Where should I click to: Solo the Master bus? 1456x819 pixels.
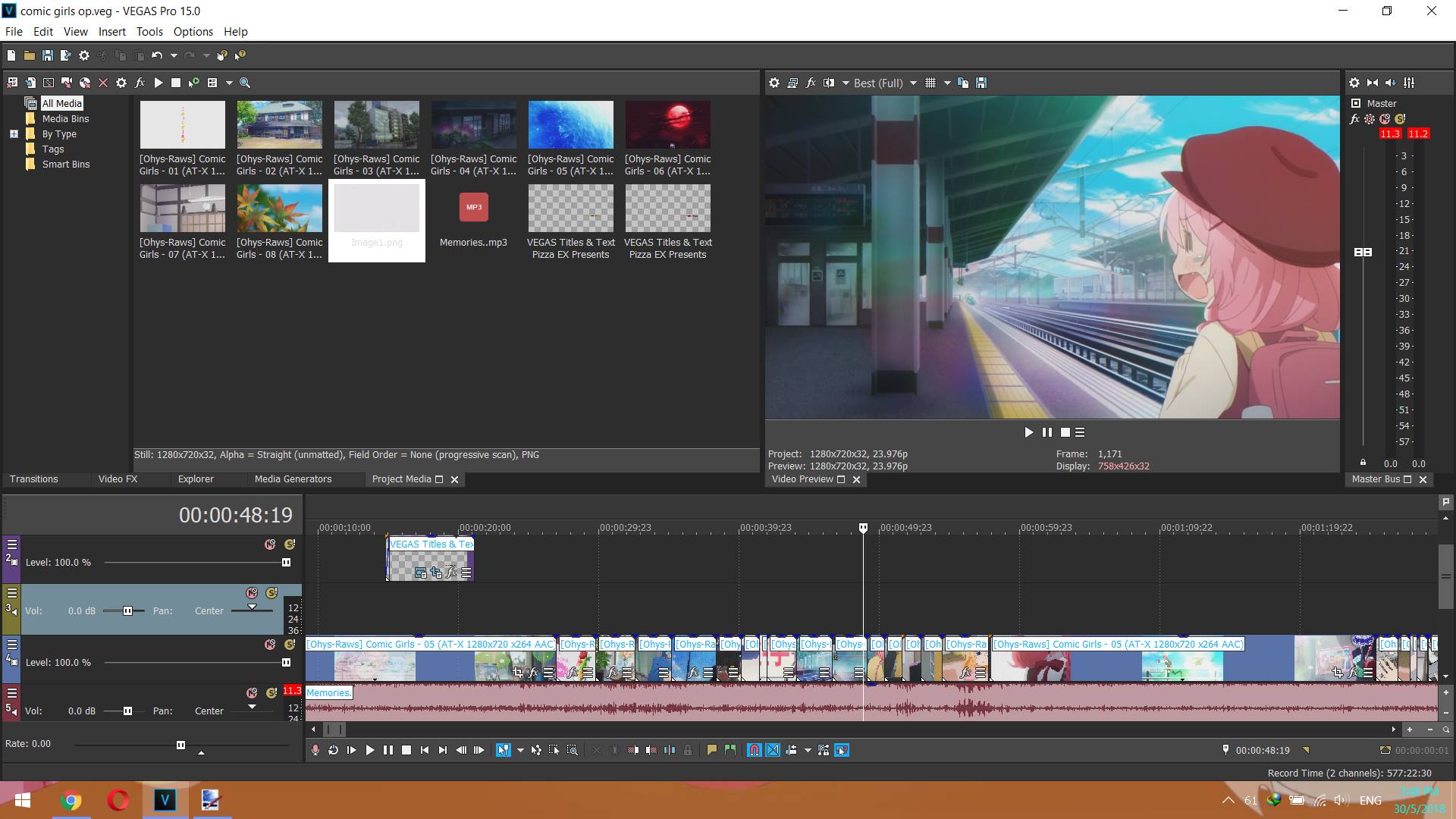tap(1400, 119)
